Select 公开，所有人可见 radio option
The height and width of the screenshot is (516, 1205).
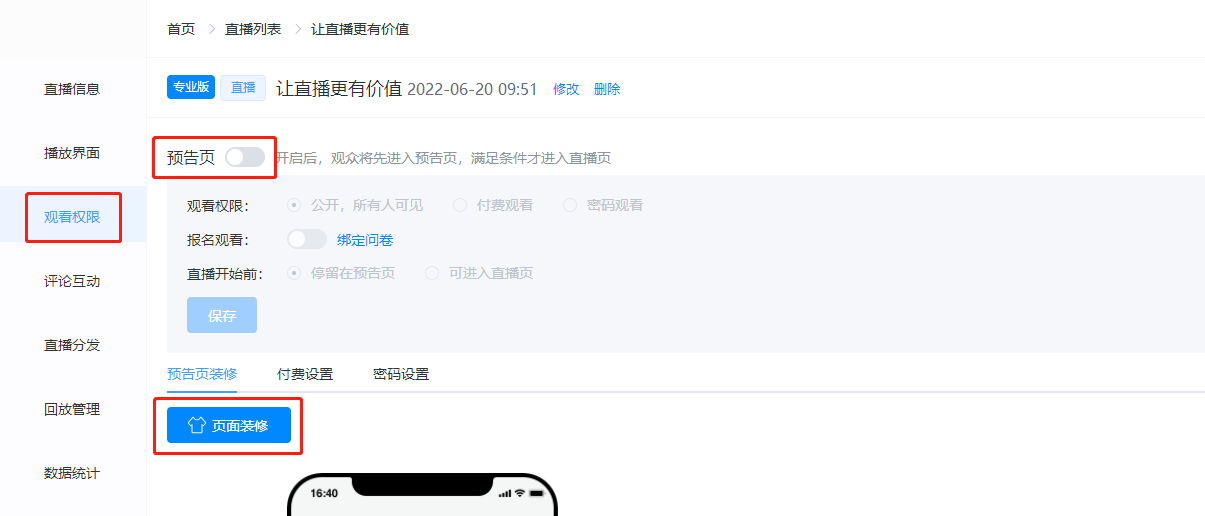tap(355, 205)
